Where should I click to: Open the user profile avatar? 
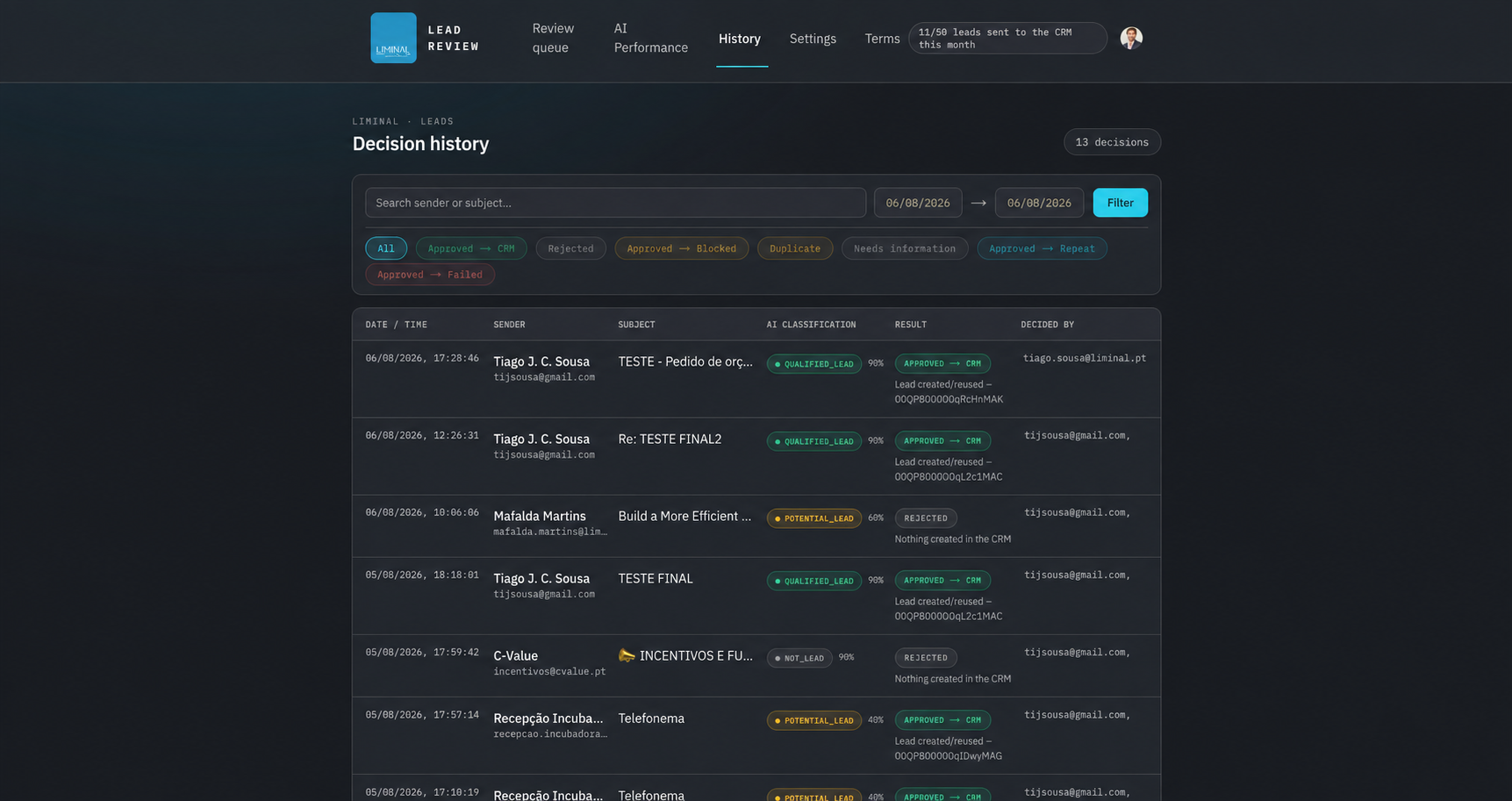(x=1131, y=38)
